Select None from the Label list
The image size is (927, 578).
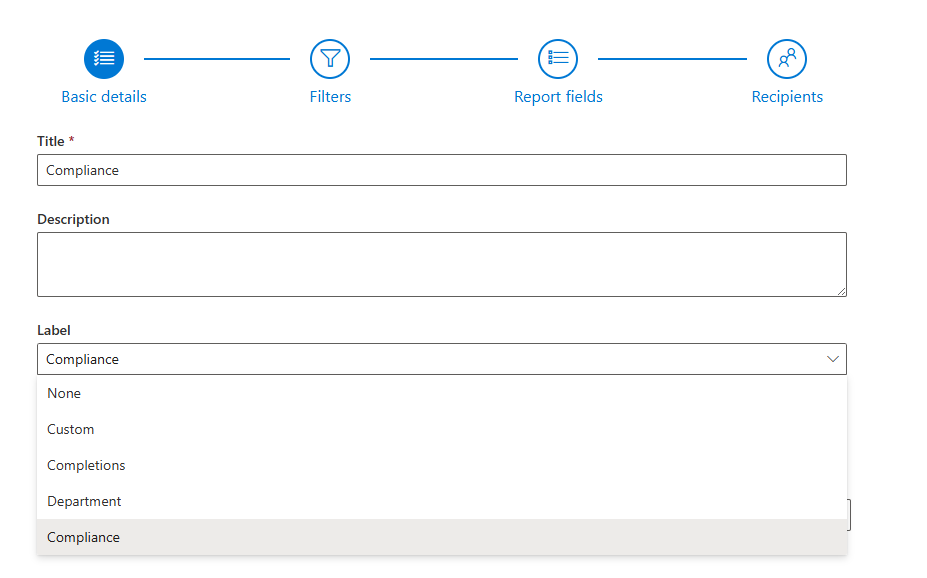[x=64, y=393]
